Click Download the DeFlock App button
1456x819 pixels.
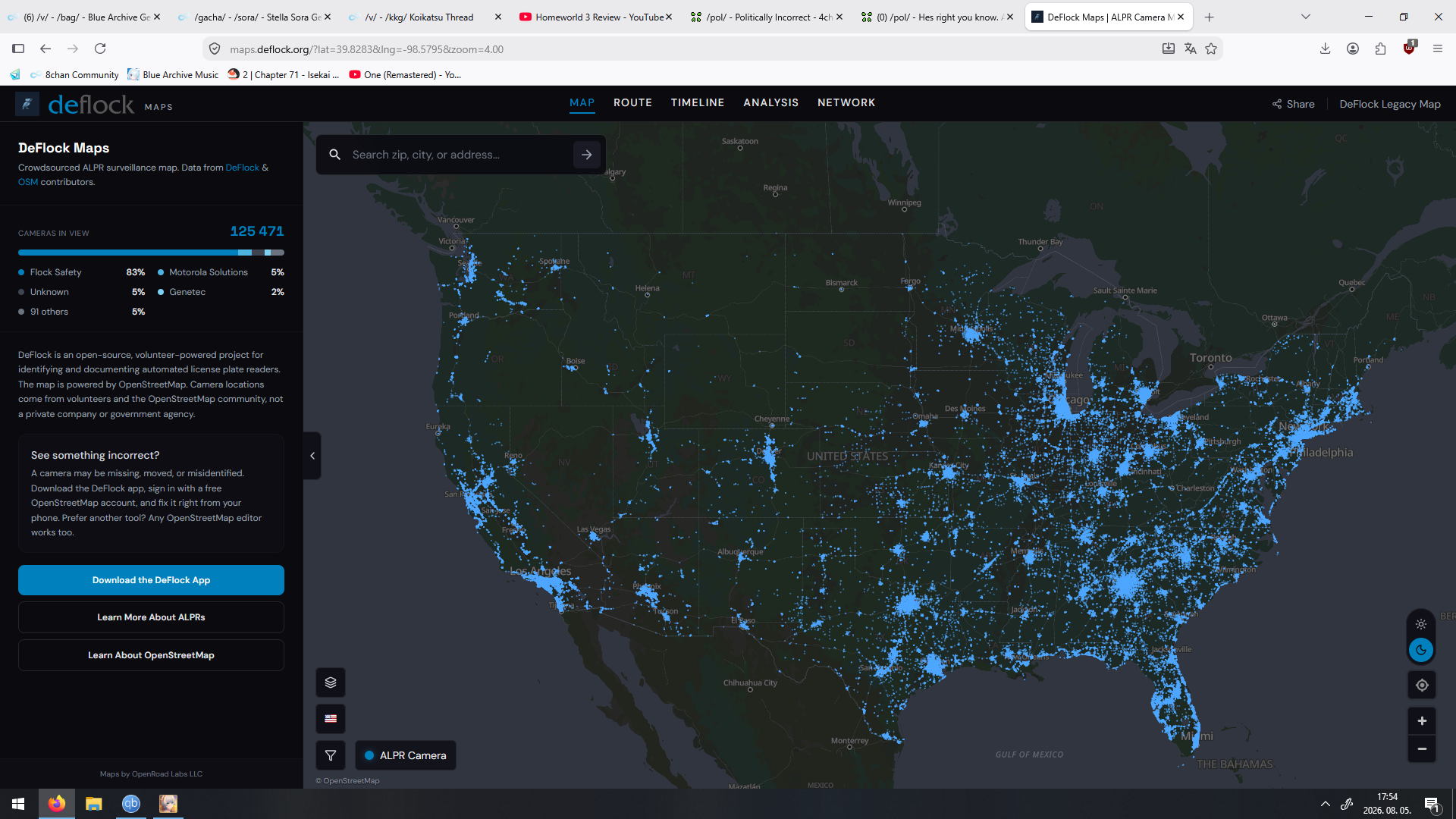point(151,580)
